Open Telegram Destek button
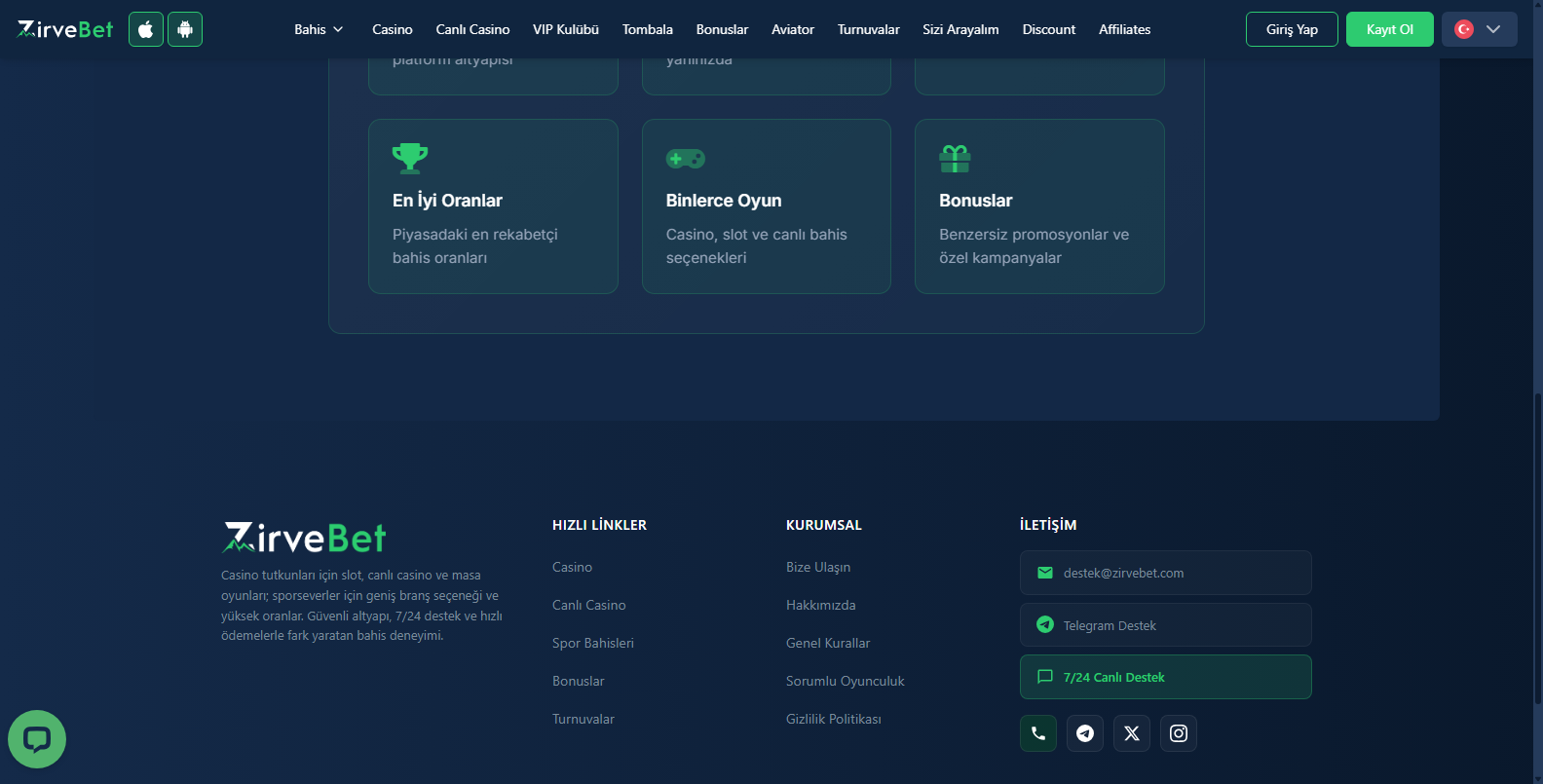1543x784 pixels. [1166, 625]
